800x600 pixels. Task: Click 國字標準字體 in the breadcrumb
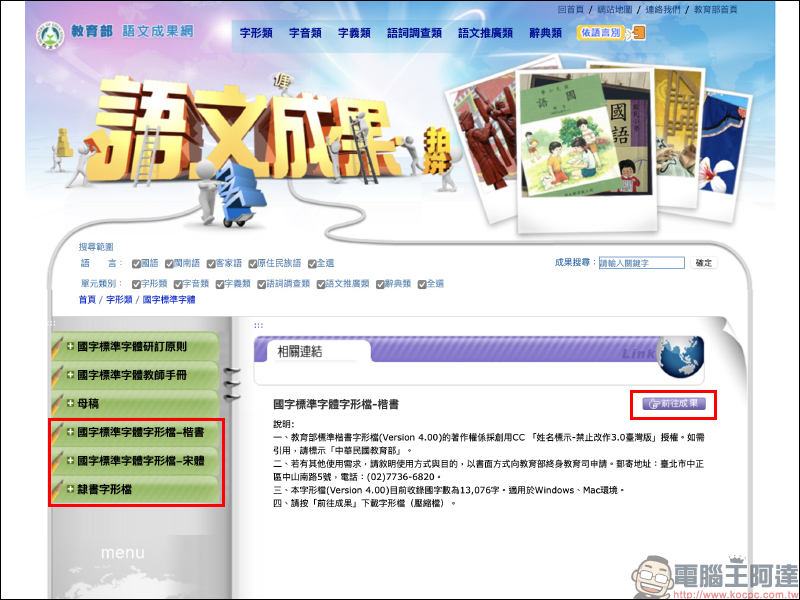tap(169, 299)
